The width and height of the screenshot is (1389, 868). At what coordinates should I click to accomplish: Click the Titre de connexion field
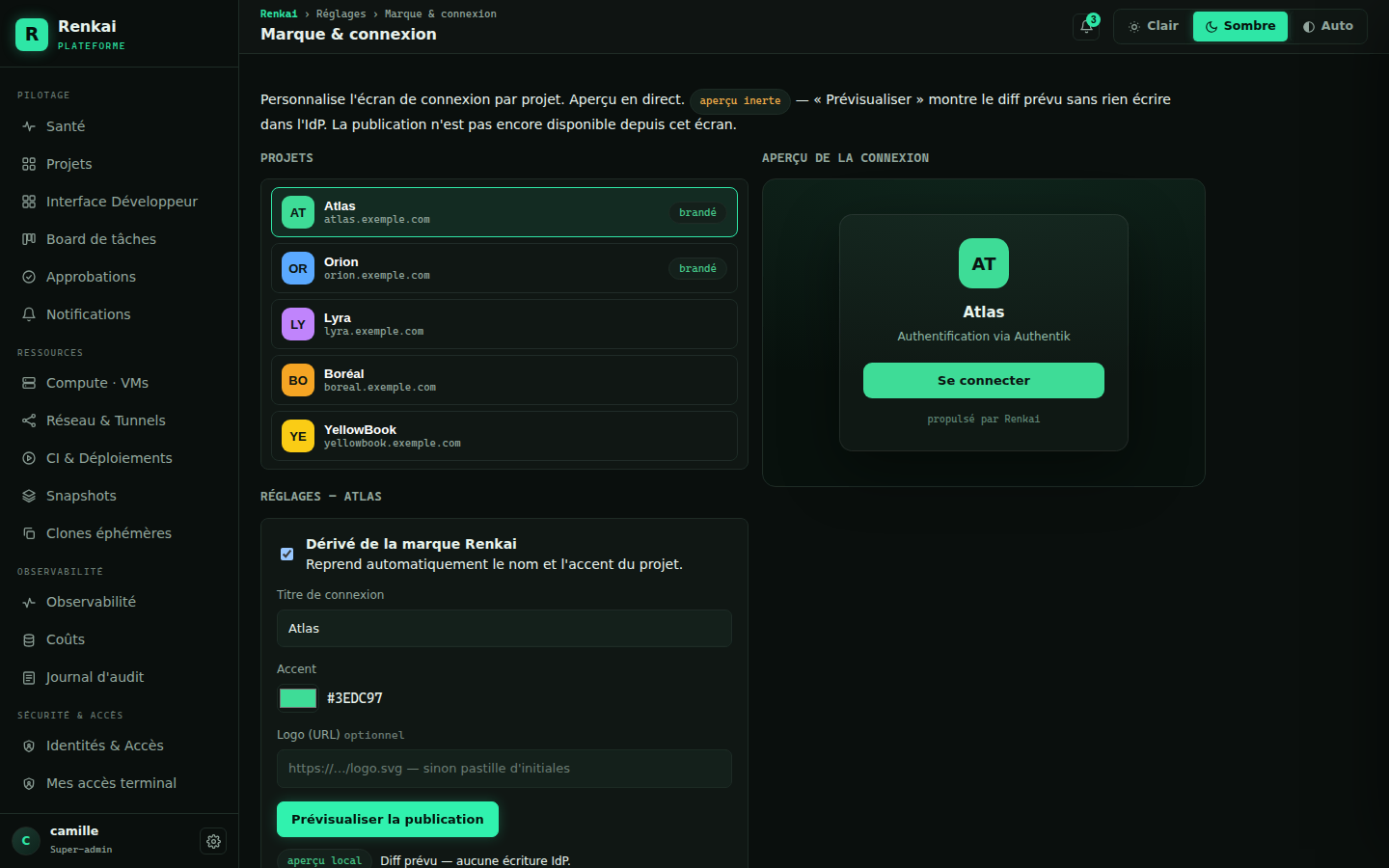(x=504, y=629)
